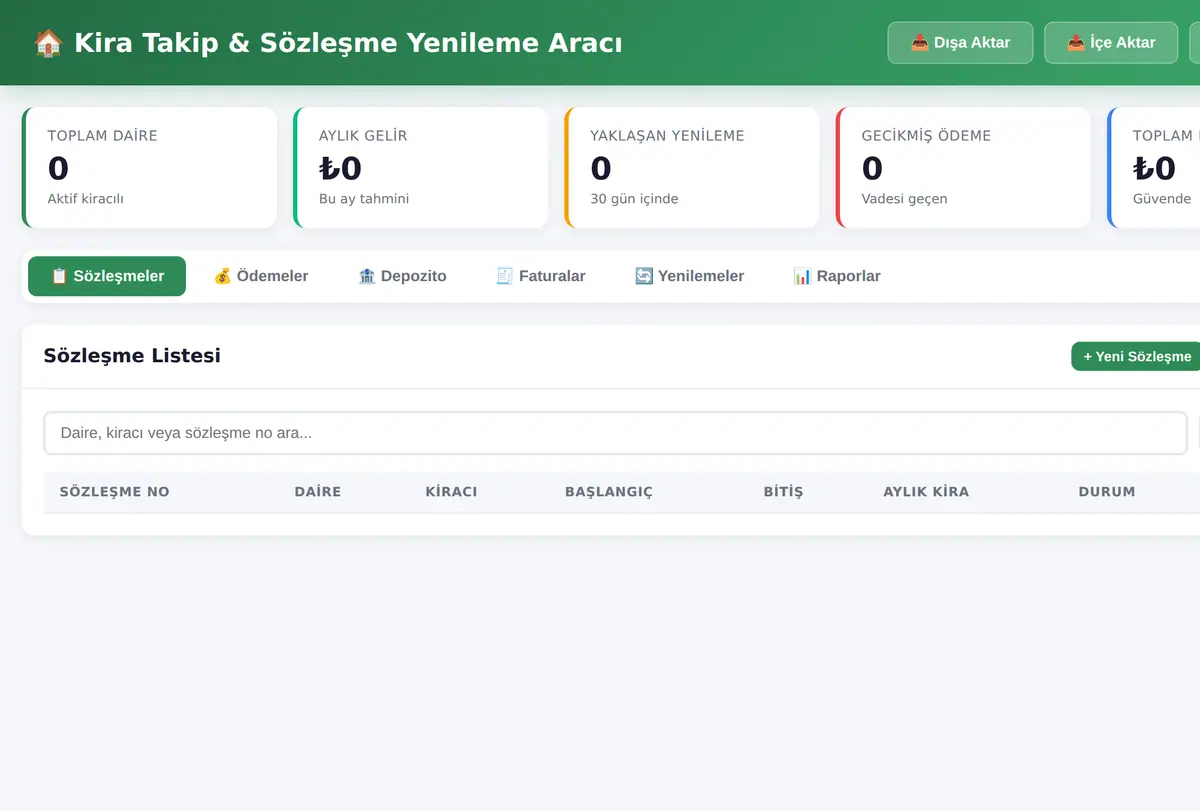Viewport: 1200px width, 811px height.
Task: Open the Depozito tab
Action: [x=402, y=276]
